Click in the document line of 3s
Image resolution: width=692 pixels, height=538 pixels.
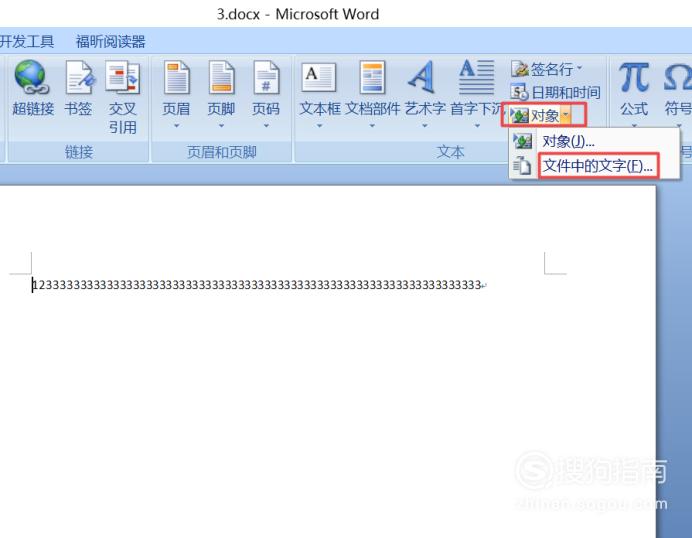coord(258,285)
